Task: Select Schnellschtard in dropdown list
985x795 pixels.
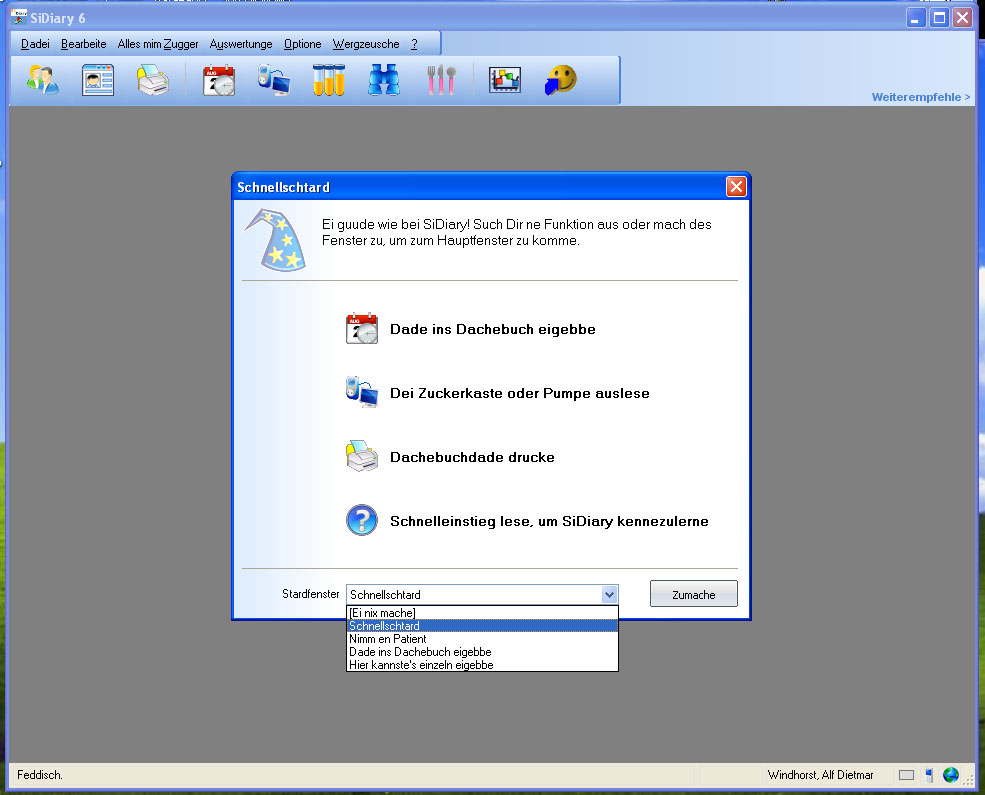Action: [x=482, y=625]
